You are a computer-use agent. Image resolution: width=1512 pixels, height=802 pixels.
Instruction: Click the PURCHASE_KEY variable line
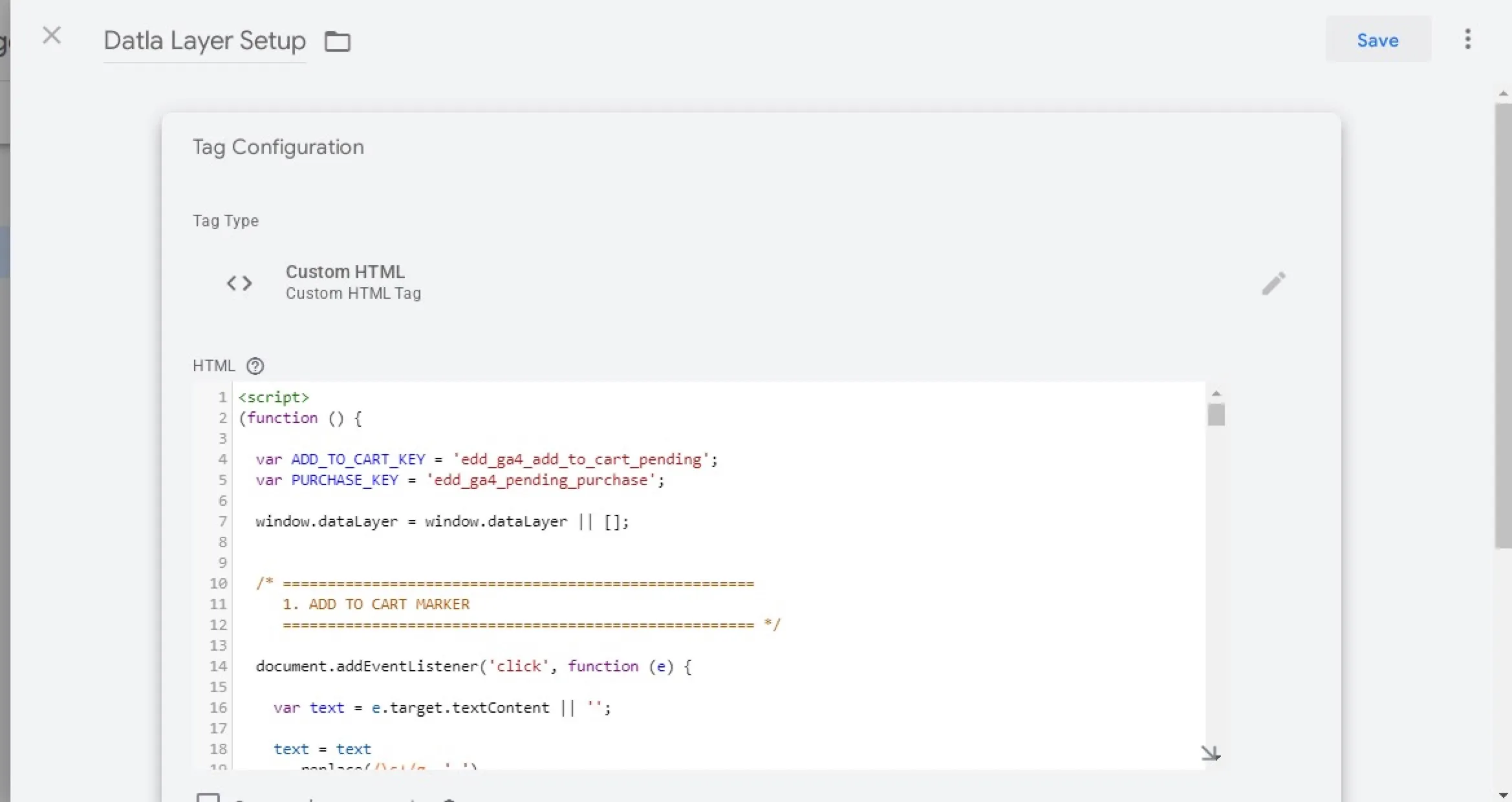click(460, 480)
